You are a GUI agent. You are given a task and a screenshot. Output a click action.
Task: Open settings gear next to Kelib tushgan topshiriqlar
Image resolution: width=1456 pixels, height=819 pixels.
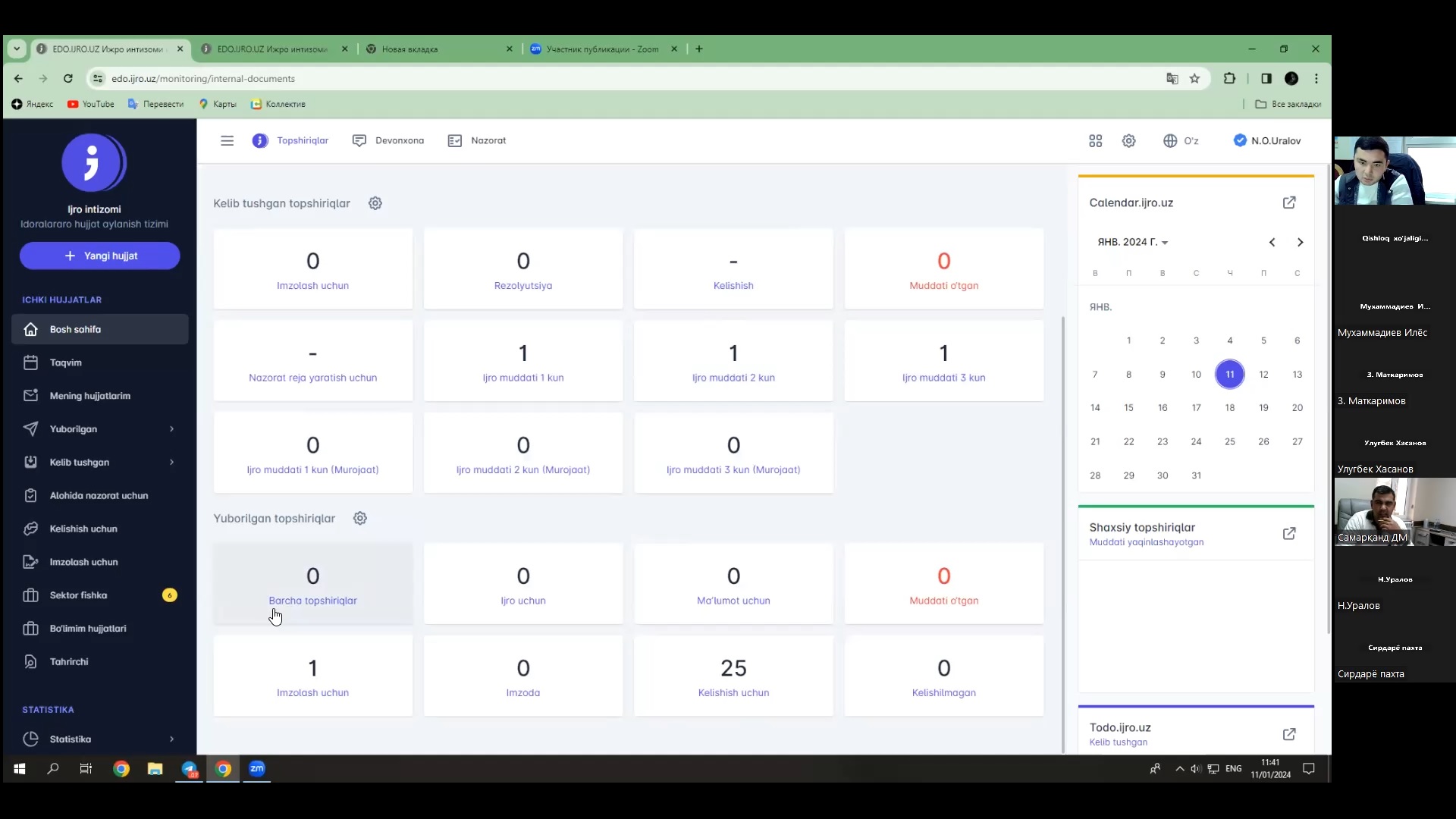375,203
